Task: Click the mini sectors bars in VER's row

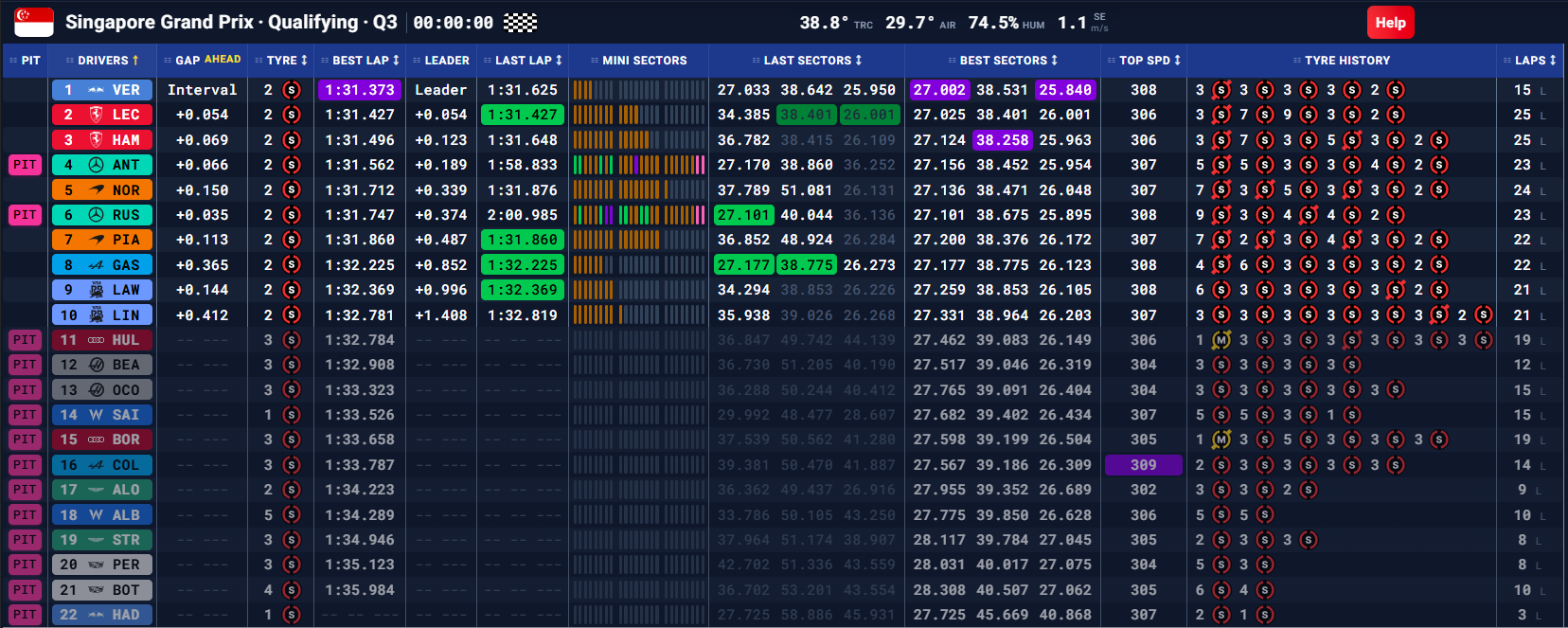Action: pos(639,90)
